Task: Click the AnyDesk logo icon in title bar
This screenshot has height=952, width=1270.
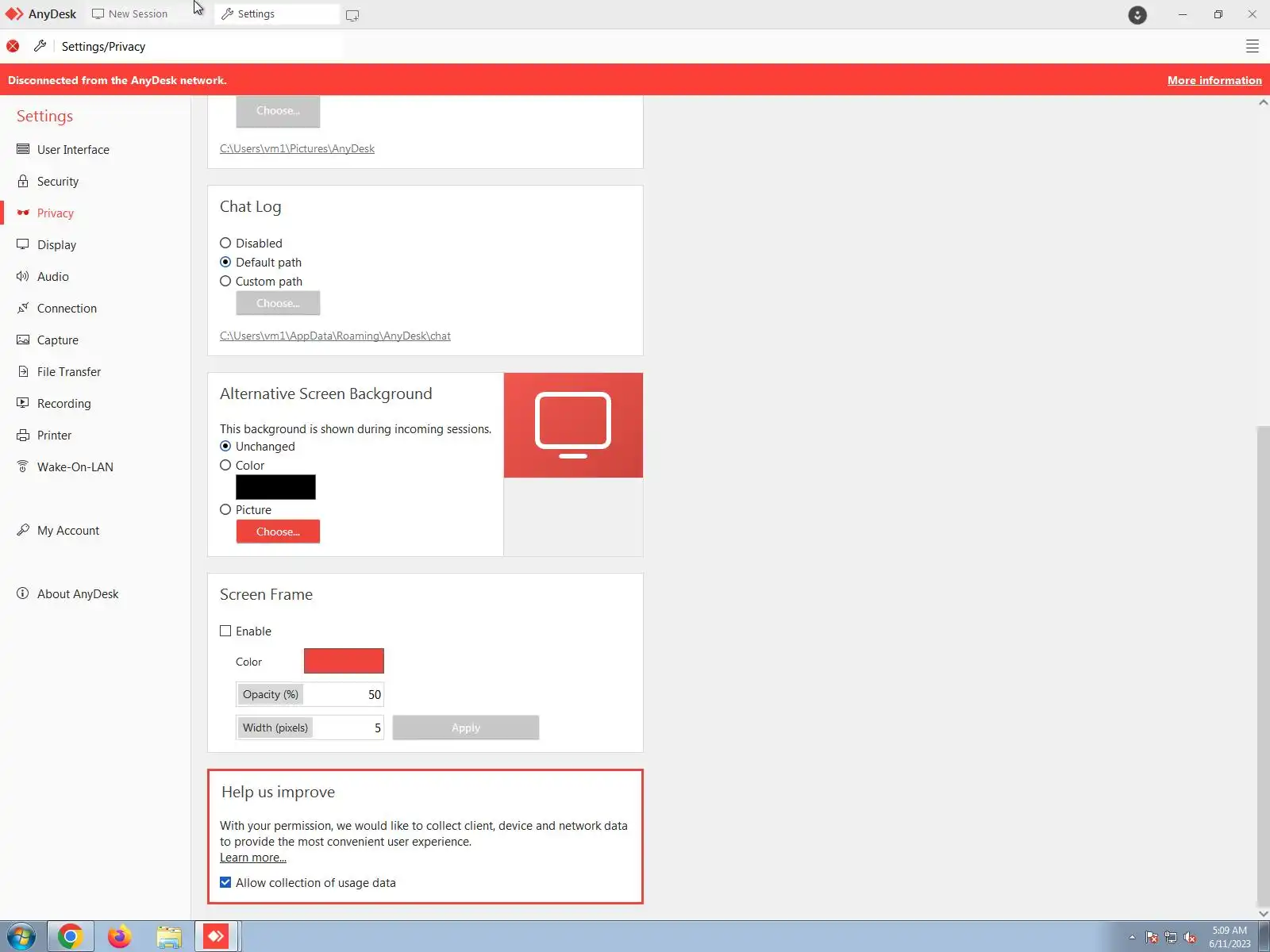Action: coord(14,14)
